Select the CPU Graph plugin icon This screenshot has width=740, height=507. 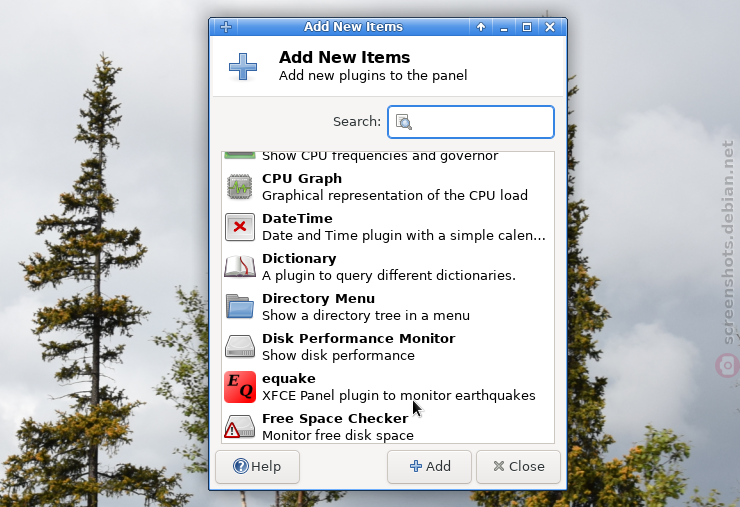(x=240, y=187)
